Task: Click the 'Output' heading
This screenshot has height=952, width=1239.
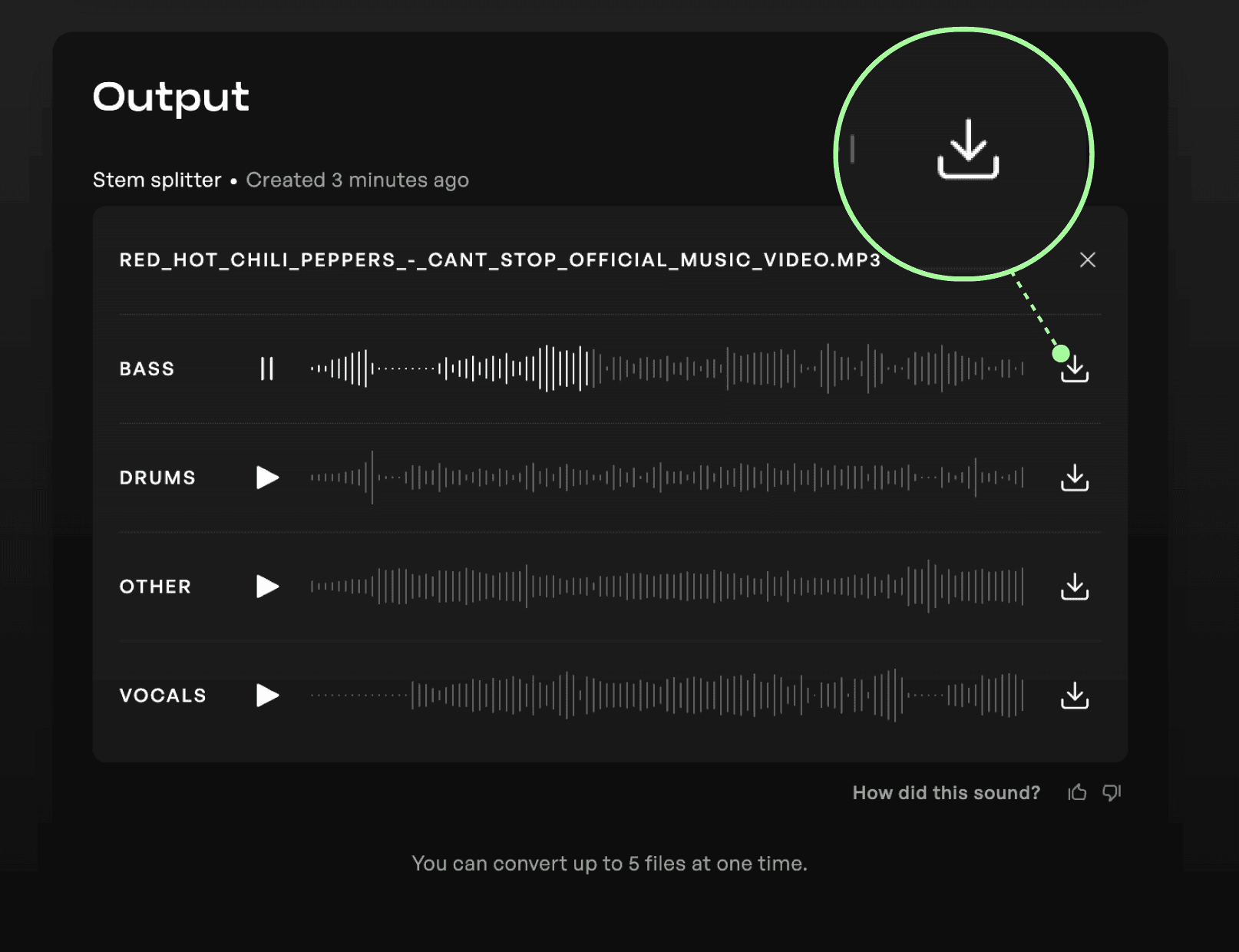Action: coord(171,98)
